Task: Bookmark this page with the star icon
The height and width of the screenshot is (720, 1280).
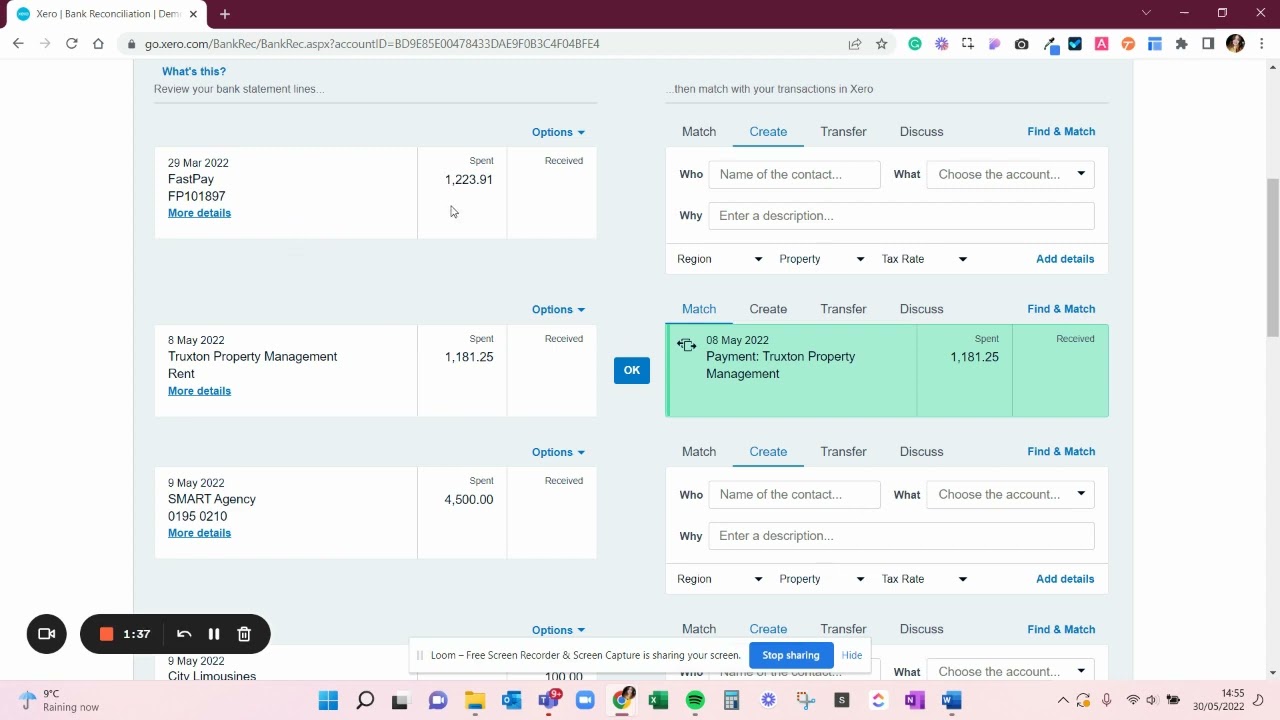Action: (x=881, y=44)
